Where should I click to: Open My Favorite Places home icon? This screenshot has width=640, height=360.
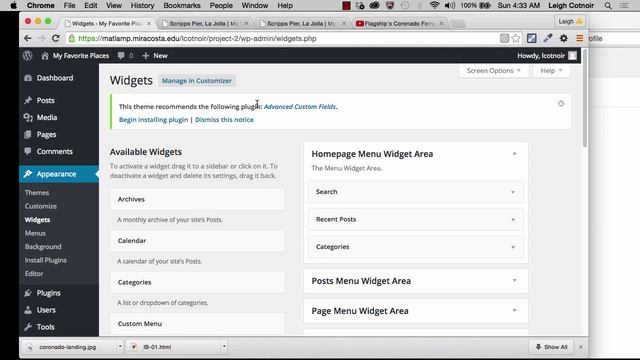[45, 56]
